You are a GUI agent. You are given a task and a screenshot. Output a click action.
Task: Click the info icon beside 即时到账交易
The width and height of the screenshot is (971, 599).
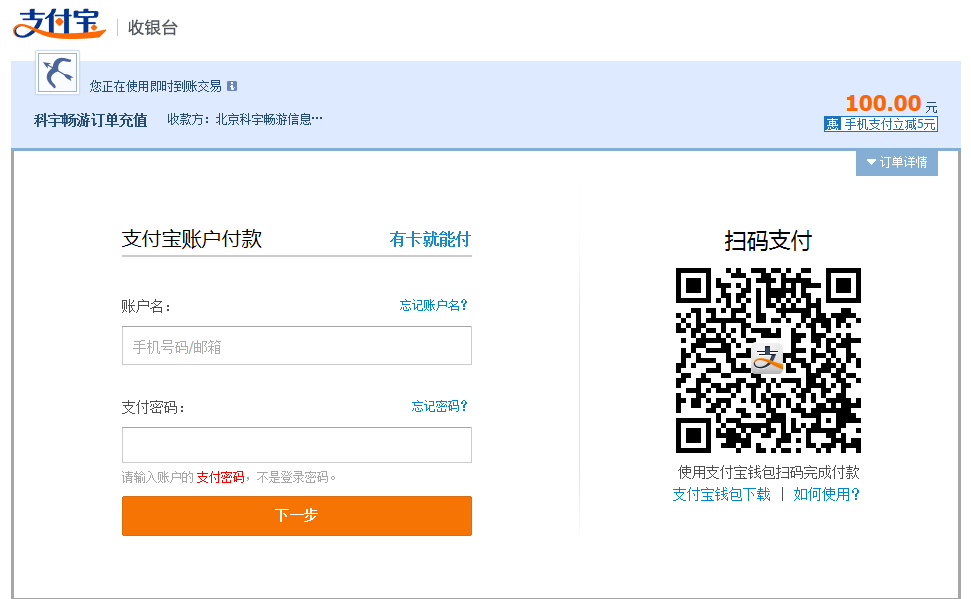(x=232, y=86)
